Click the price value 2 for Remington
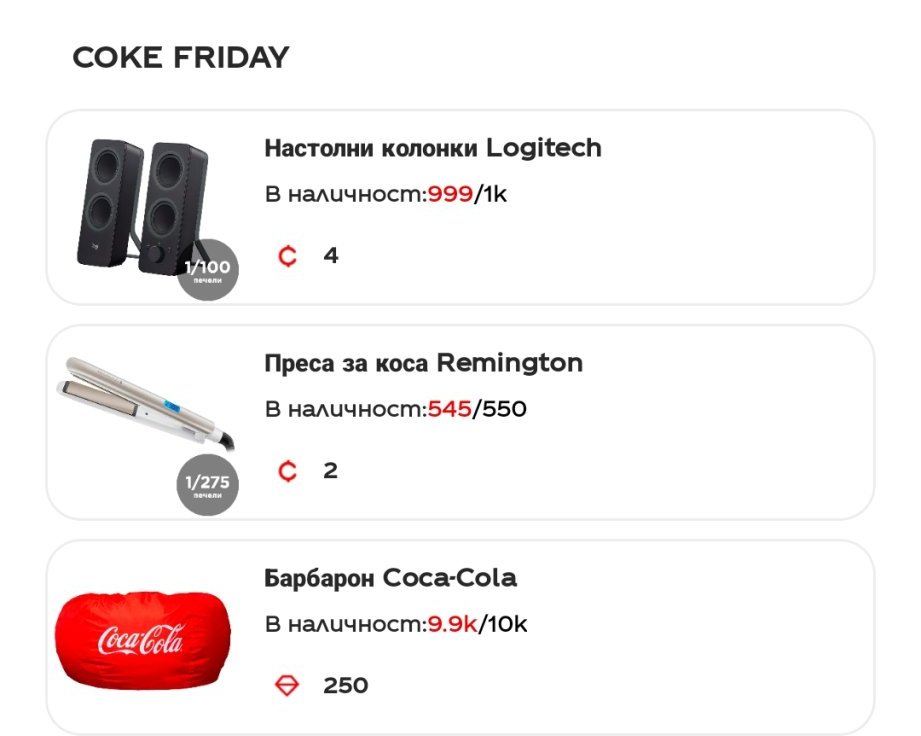This screenshot has height=736, width=921. click(x=331, y=471)
